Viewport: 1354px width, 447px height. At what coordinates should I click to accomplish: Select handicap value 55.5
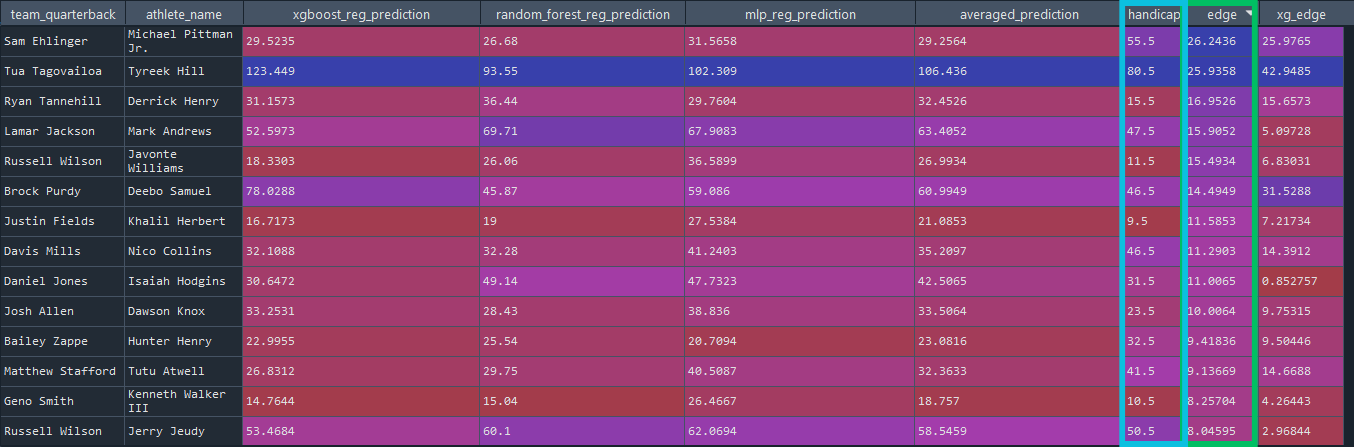pyautogui.click(x=1153, y=42)
